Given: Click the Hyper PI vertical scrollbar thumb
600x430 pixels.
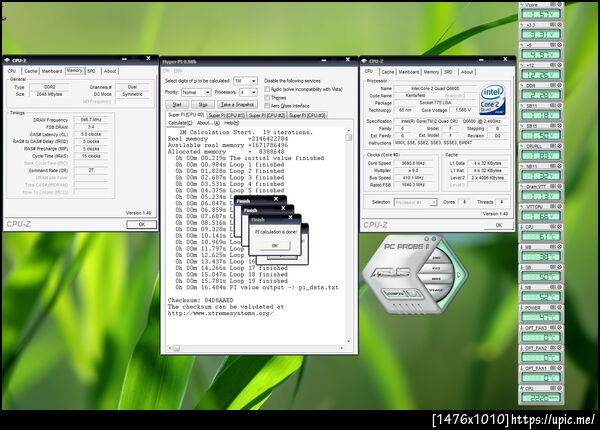Looking at the screenshot, I should pos(349,138).
